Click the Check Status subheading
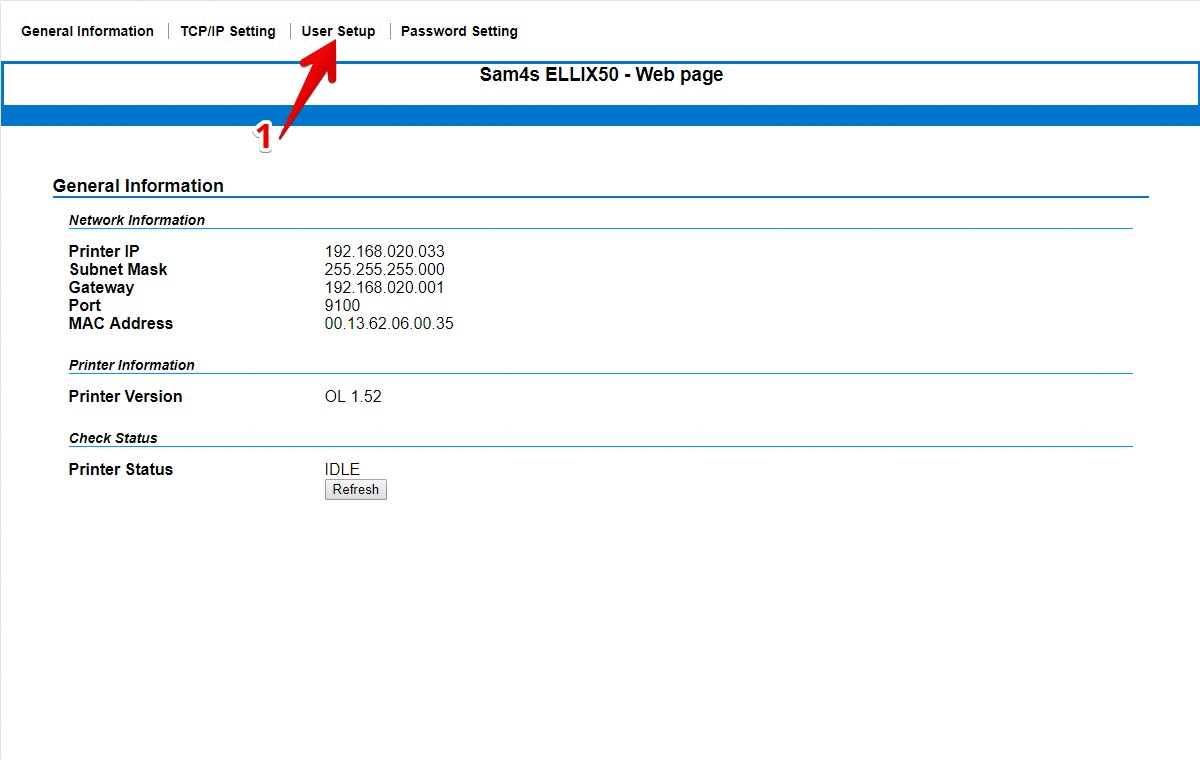Image resolution: width=1200 pixels, height=760 pixels. [113, 438]
